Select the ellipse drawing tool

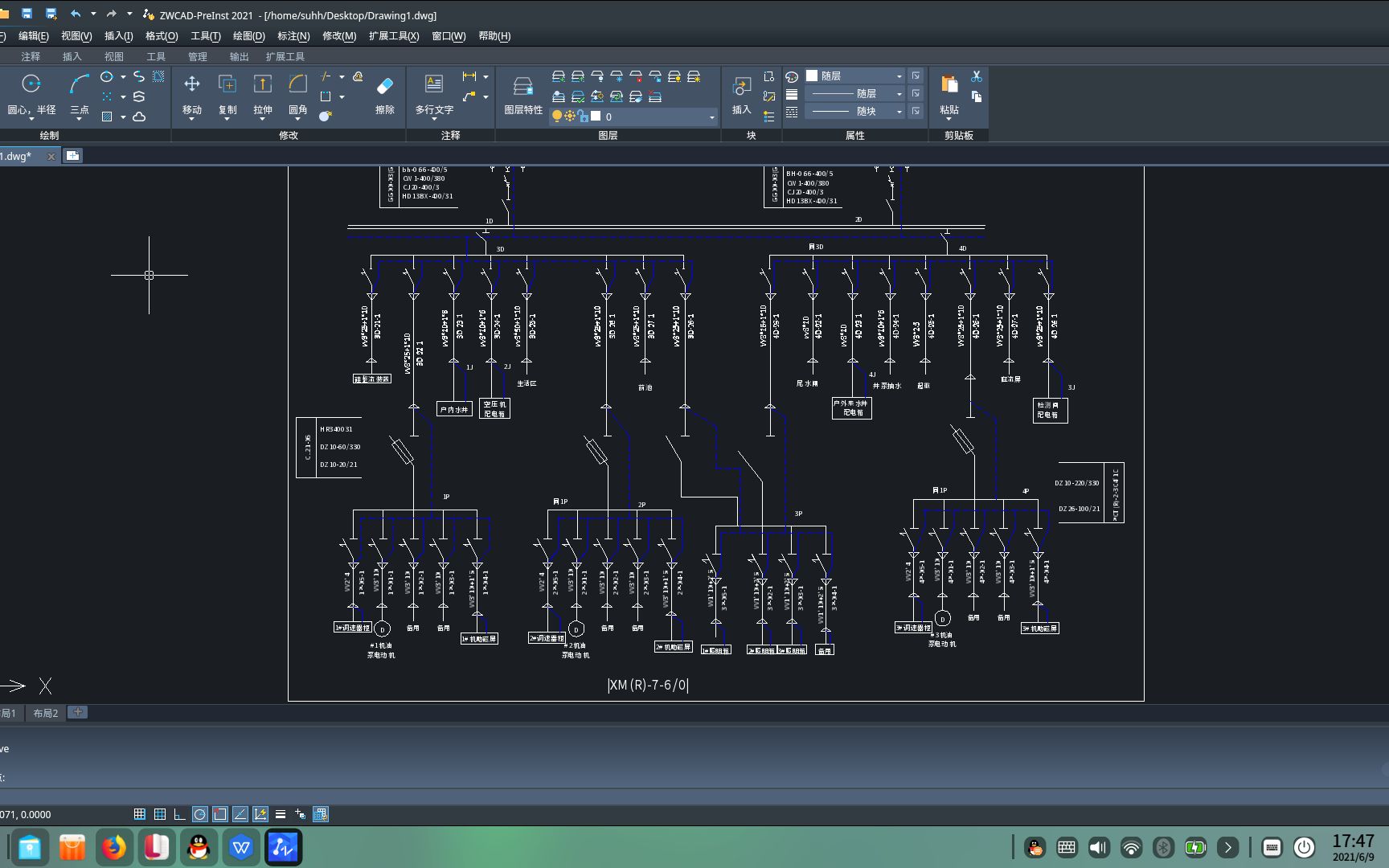(x=106, y=76)
